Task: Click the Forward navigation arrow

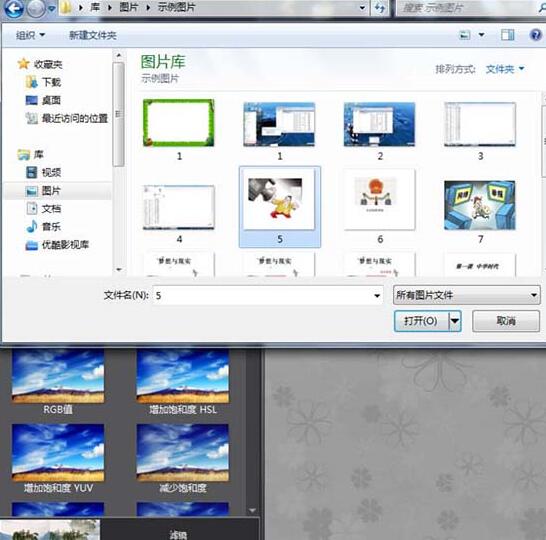Action: [36, 8]
